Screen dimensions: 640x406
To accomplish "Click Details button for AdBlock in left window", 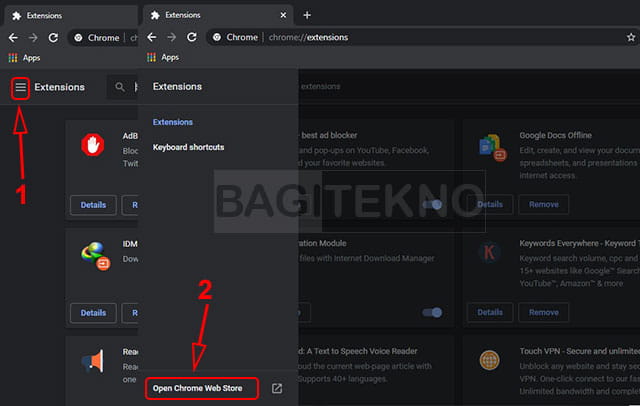I will point(93,205).
